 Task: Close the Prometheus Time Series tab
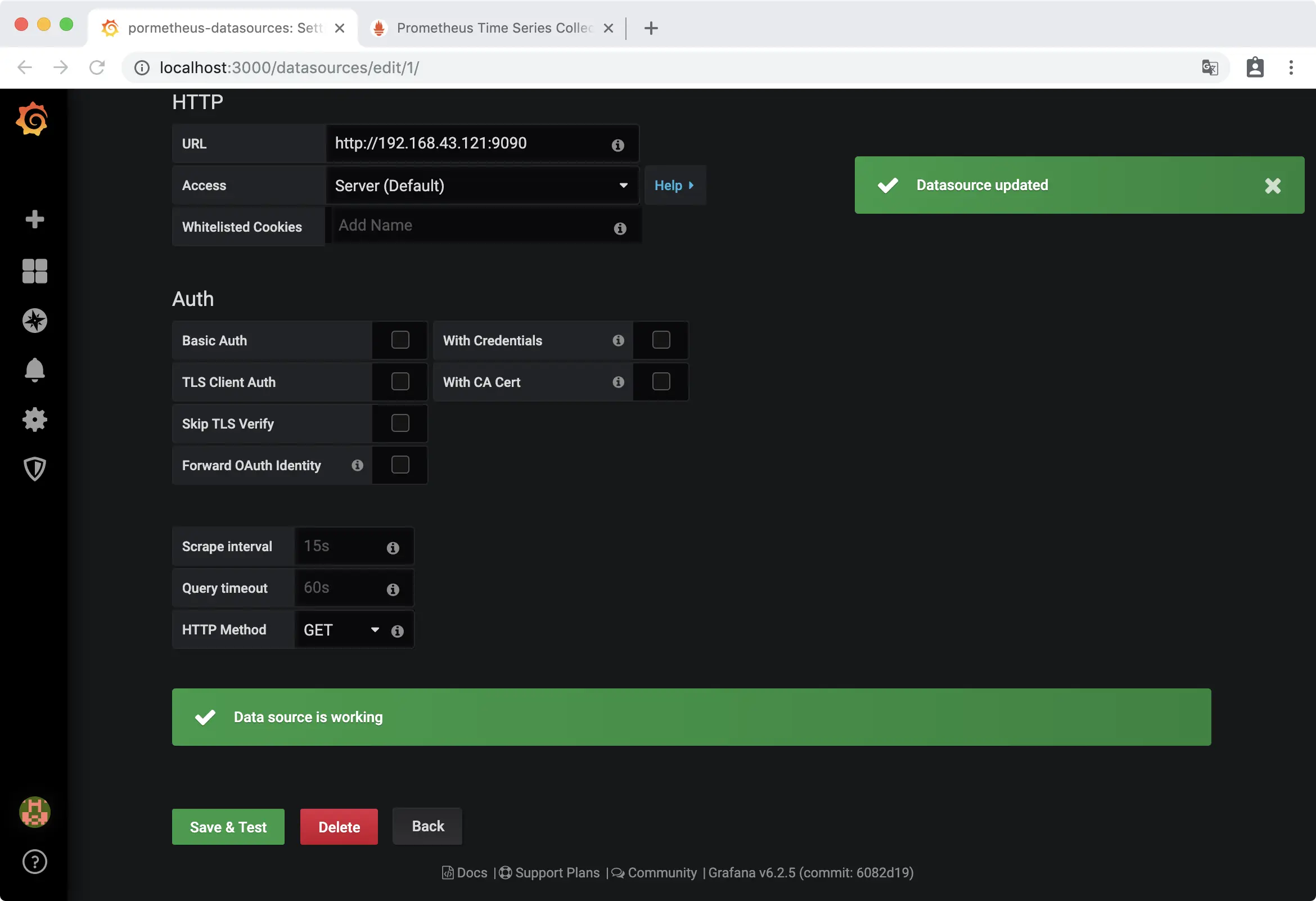(608, 28)
